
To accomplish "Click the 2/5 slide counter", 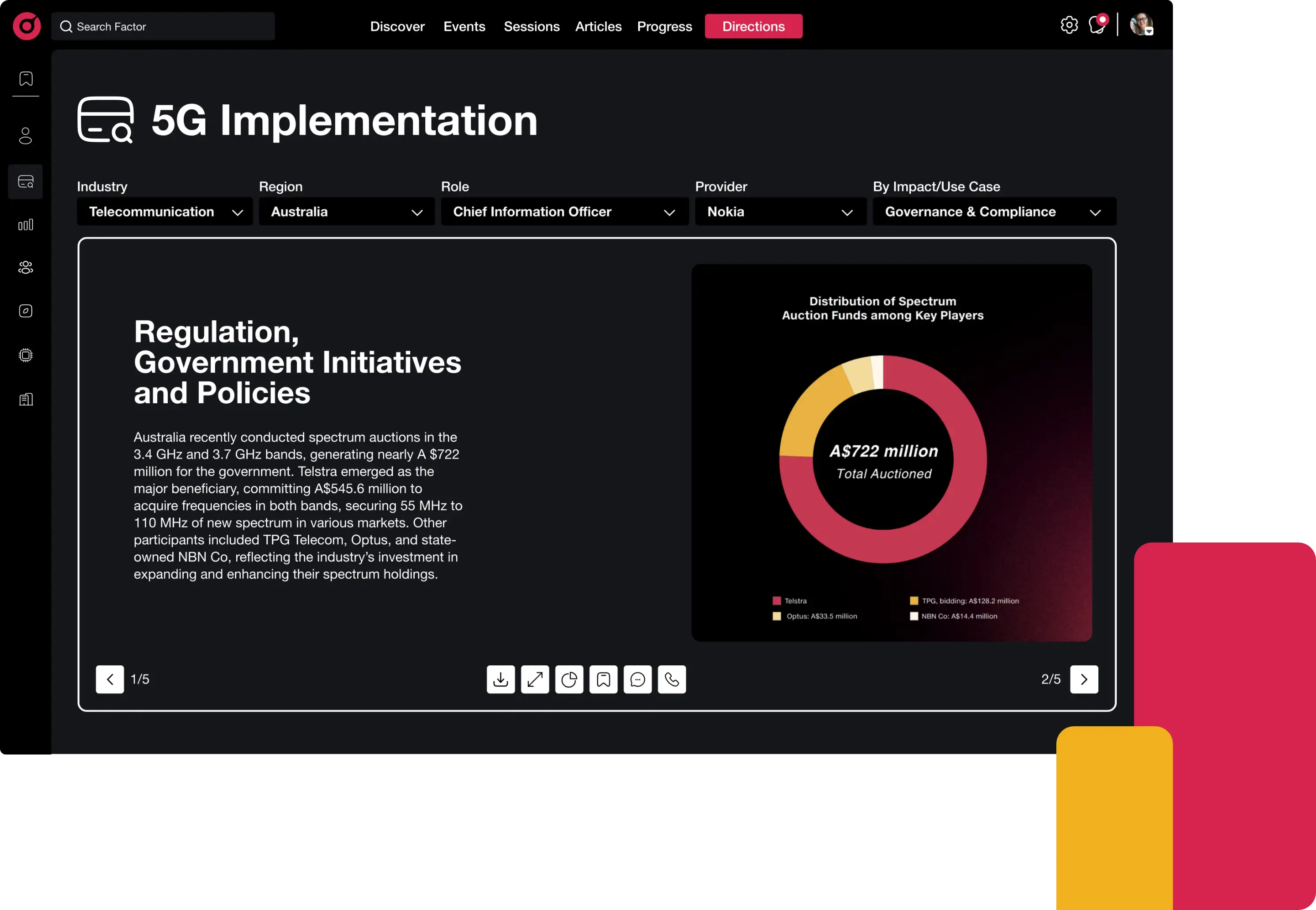I will pyautogui.click(x=1051, y=679).
